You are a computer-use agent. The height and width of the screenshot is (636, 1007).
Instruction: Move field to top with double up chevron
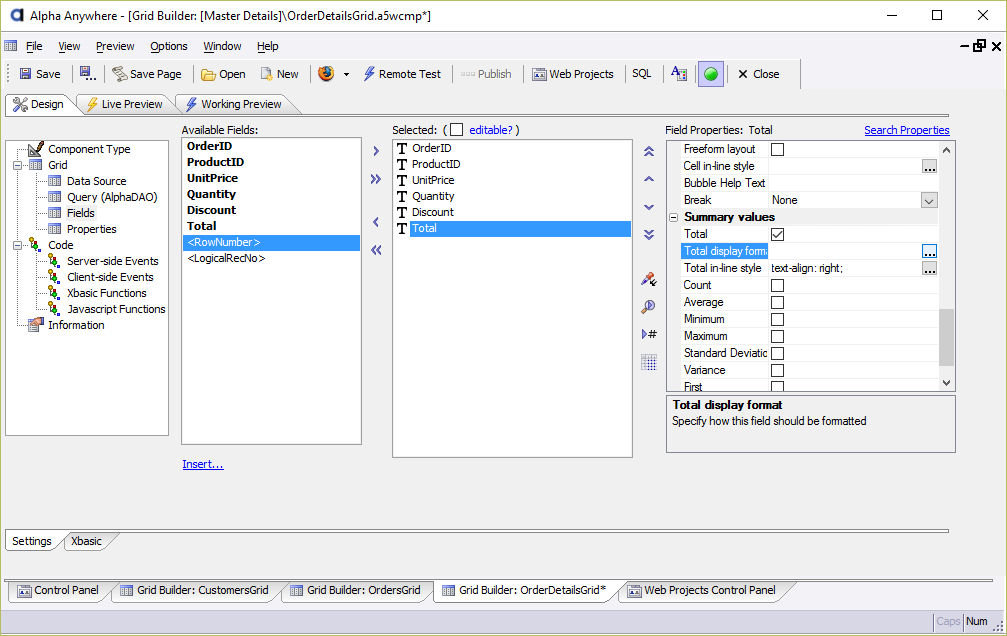(x=649, y=152)
